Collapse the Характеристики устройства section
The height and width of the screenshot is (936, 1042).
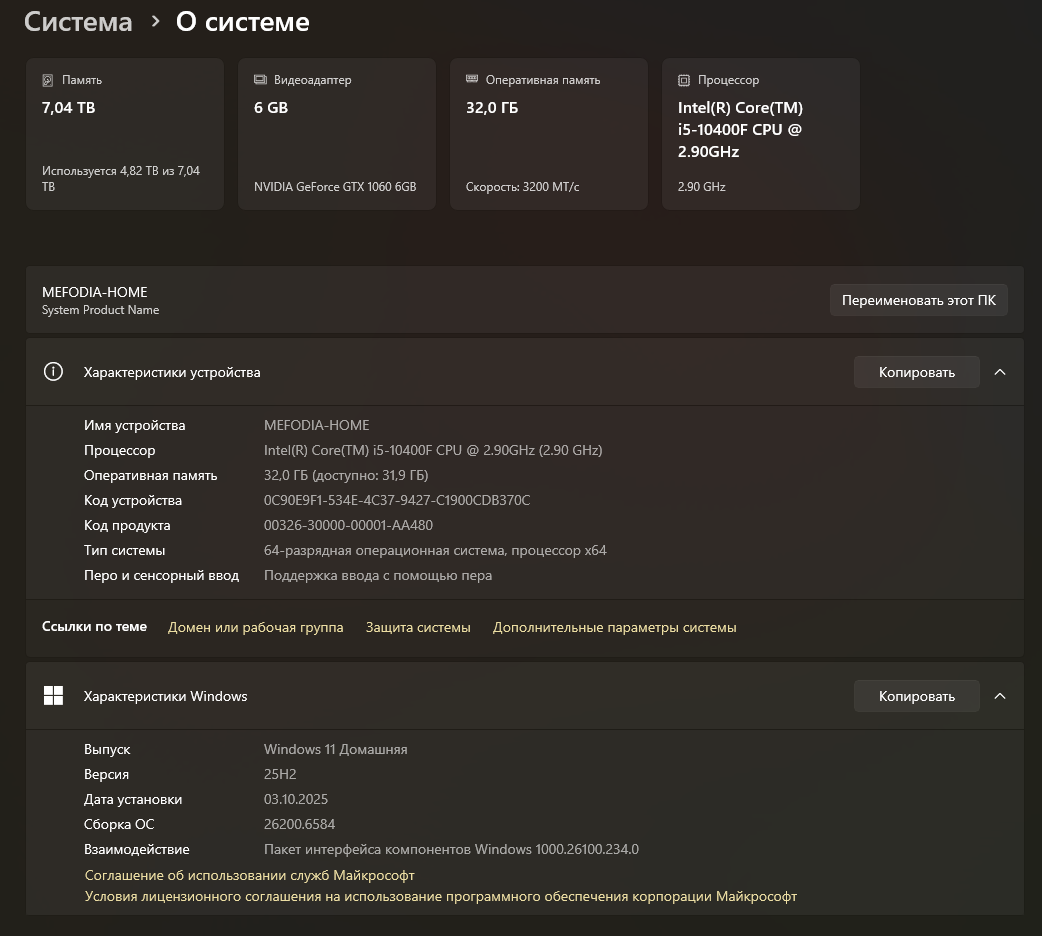click(1000, 372)
